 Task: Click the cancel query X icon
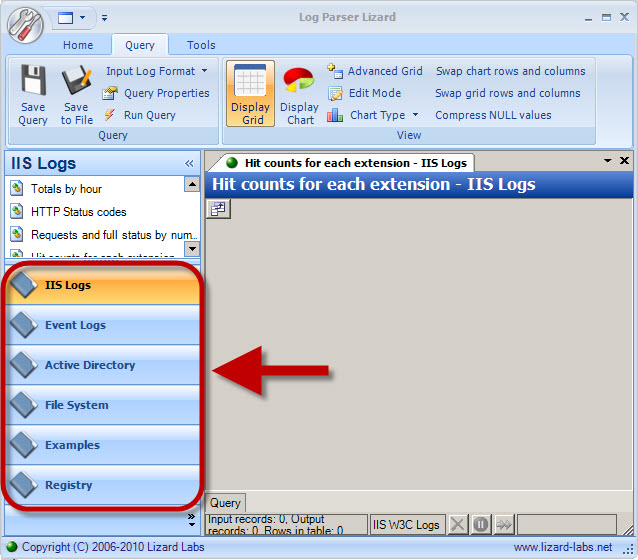(458, 525)
